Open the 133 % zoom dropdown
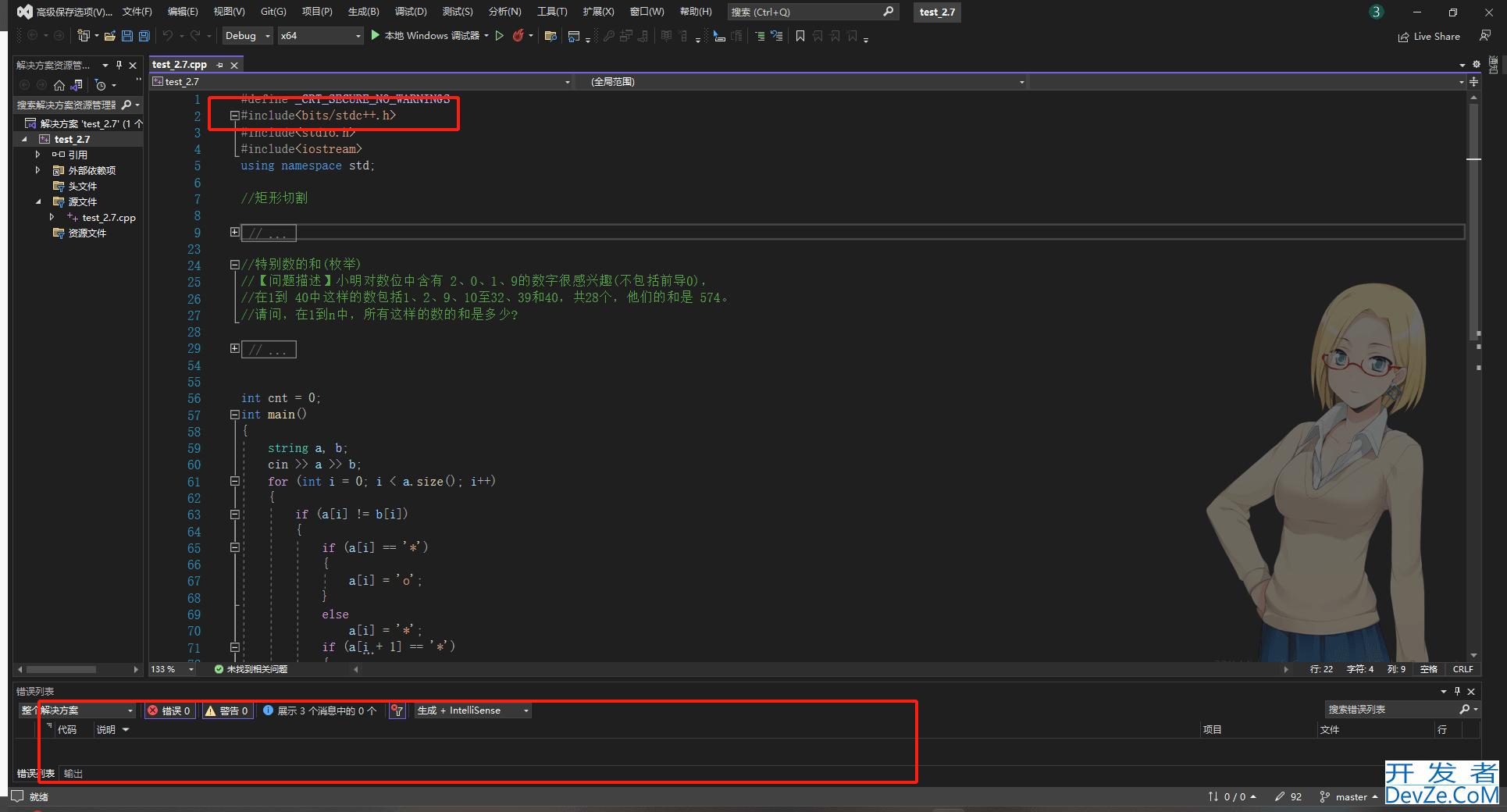 173,669
